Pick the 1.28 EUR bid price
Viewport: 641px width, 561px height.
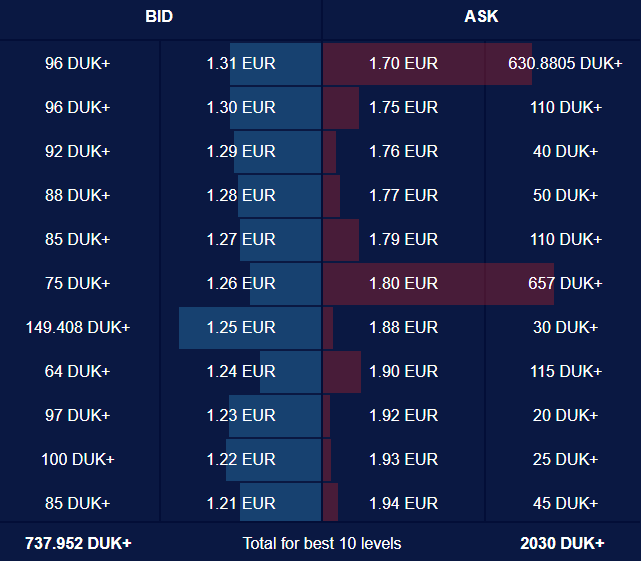241,195
